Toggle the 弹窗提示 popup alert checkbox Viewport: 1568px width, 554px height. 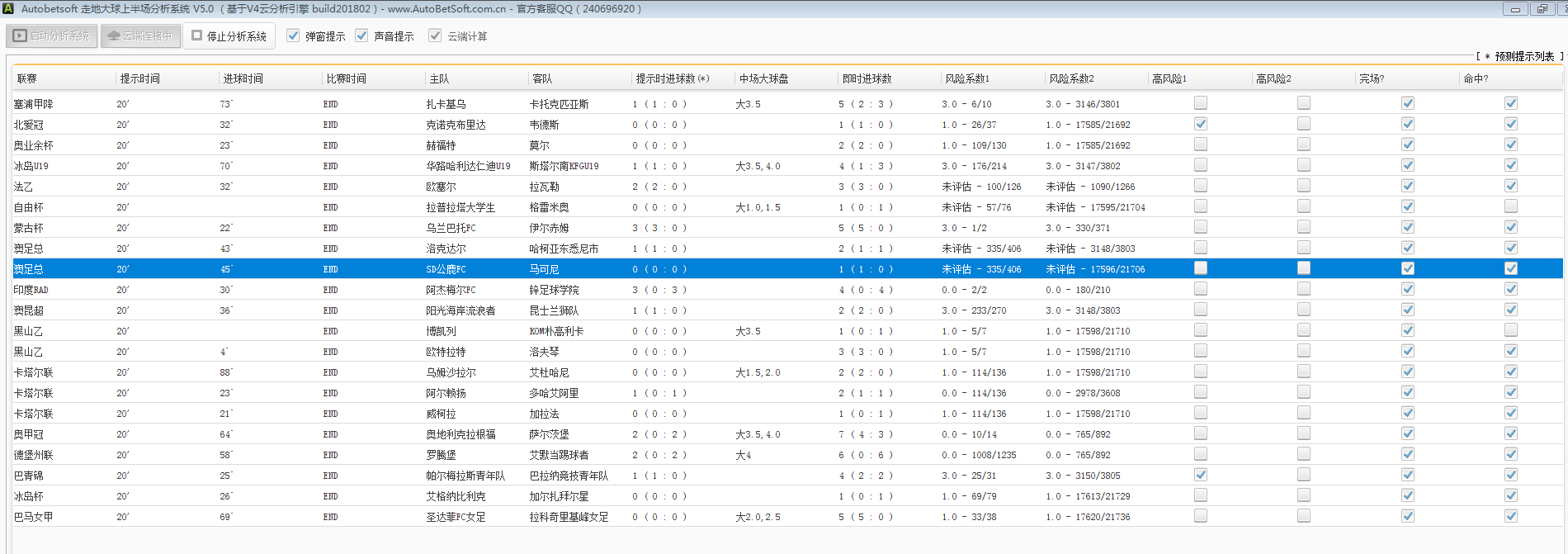(293, 36)
